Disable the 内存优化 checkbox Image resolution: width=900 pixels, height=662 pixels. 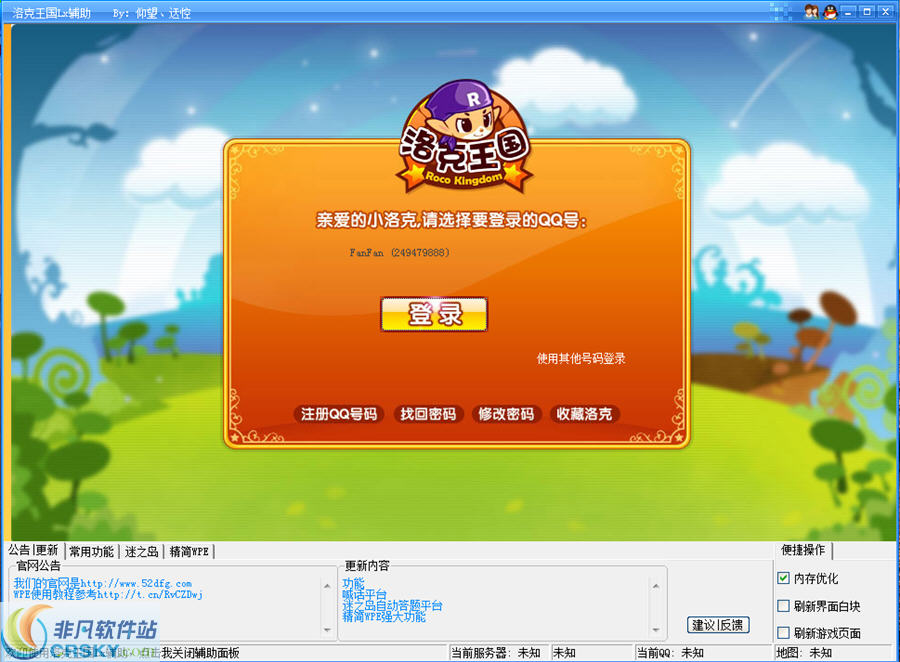pyautogui.click(x=783, y=578)
